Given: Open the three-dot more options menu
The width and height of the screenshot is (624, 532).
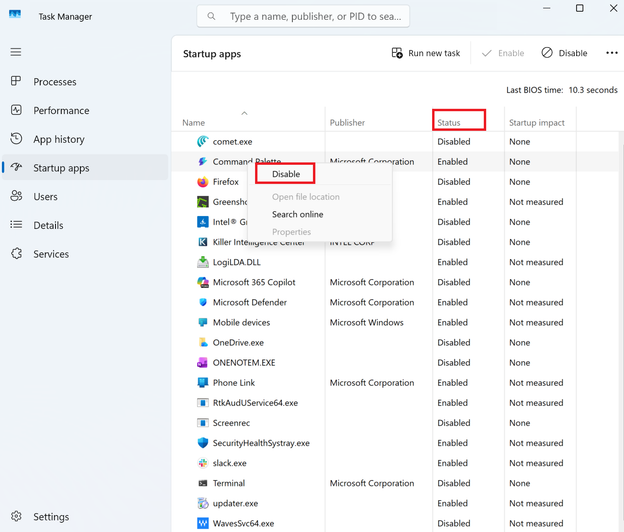Looking at the screenshot, I should click(x=612, y=53).
